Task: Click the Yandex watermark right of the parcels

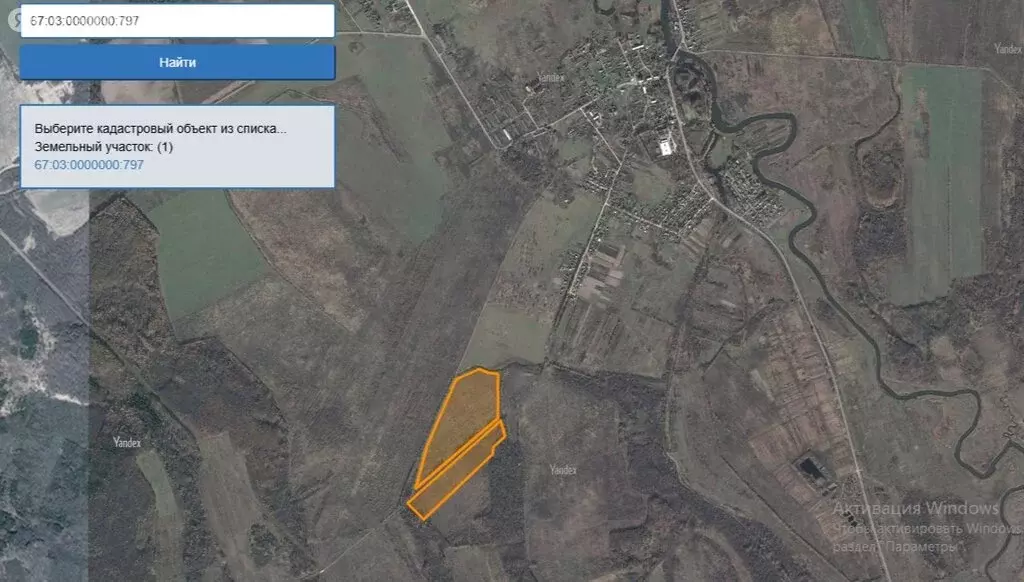Action: (x=563, y=470)
